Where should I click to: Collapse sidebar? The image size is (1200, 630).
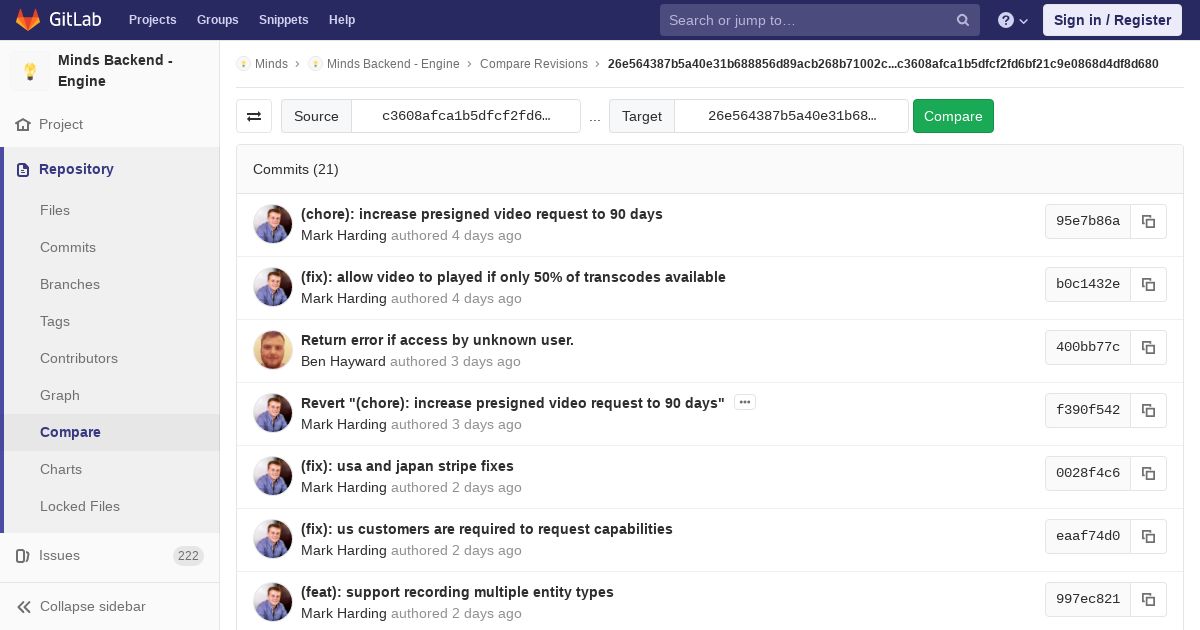(x=82, y=606)
